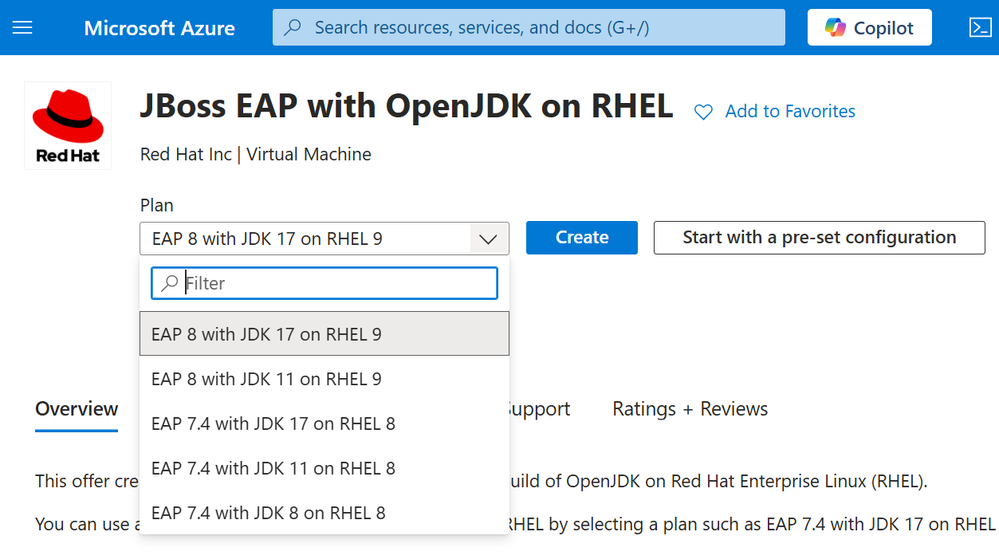Go to Microsoft Azure home

(x=159, y=28)
